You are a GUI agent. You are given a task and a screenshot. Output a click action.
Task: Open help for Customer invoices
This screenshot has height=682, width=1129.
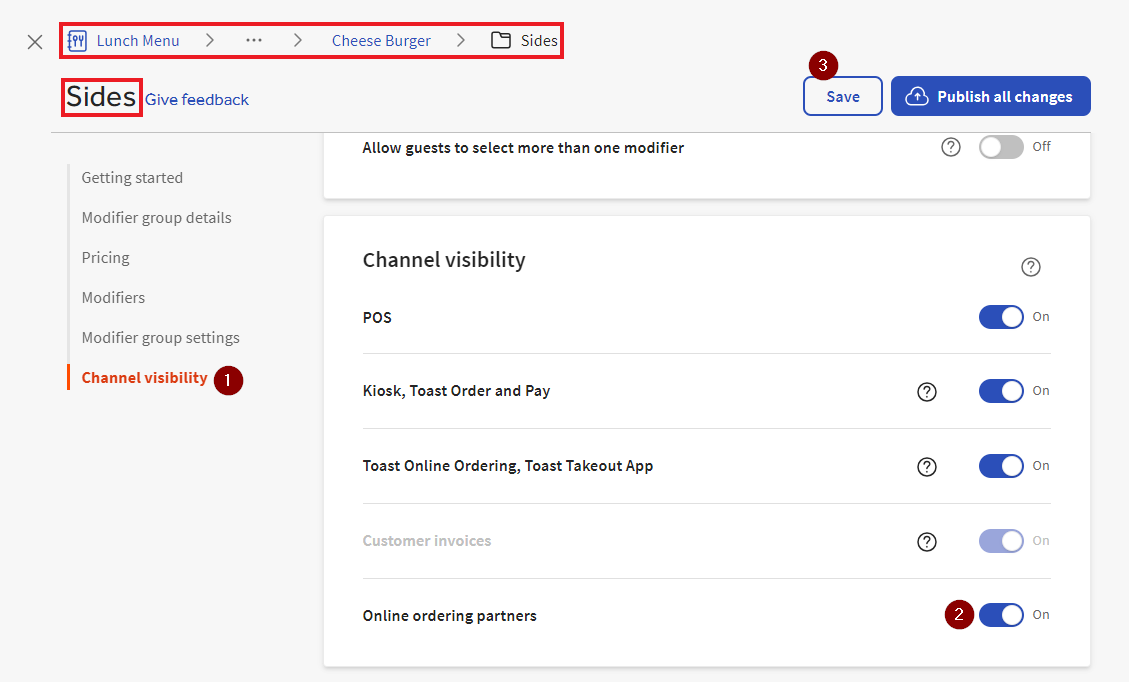927,542
